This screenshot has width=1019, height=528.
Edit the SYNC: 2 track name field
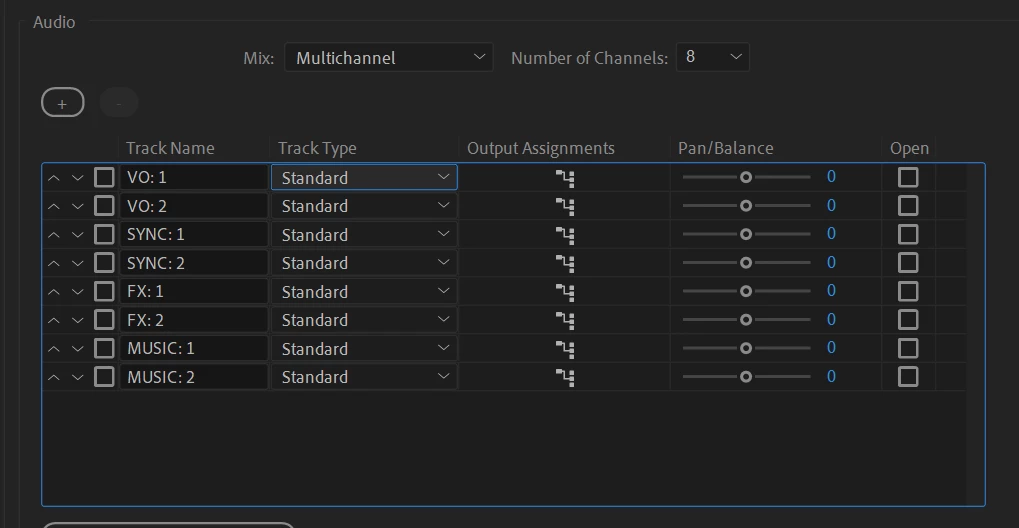(194, 263)
